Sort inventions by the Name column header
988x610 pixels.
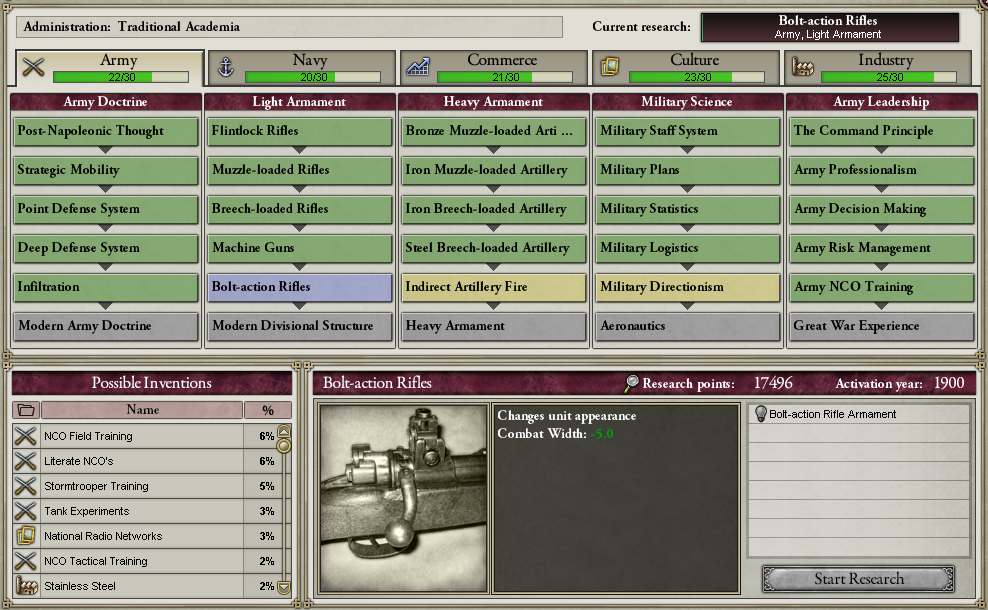coord(142,410)
